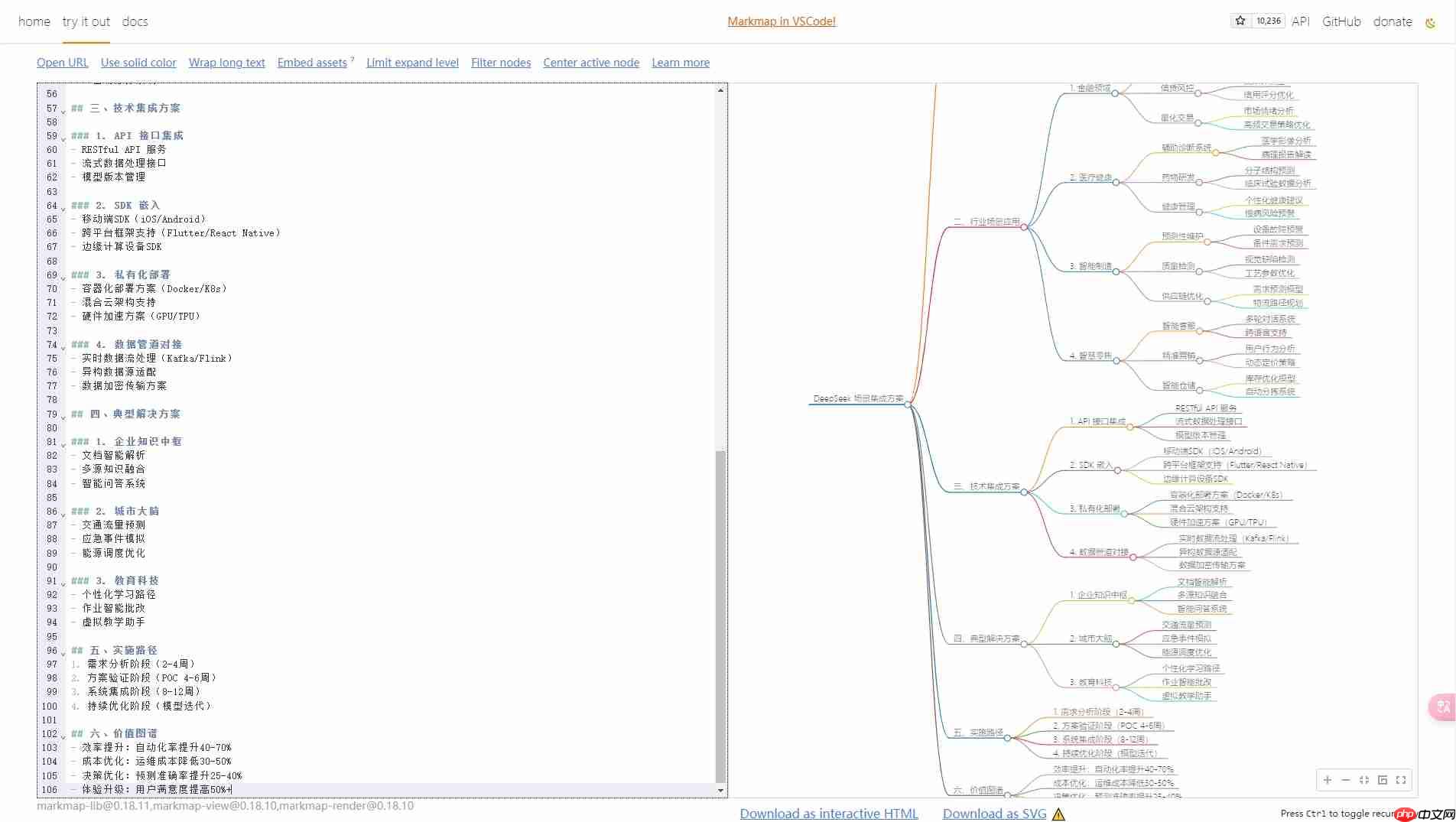Select mindmap node 高频交易策略优化
The image size is (1456, 822).
(x=1276, y=125)
